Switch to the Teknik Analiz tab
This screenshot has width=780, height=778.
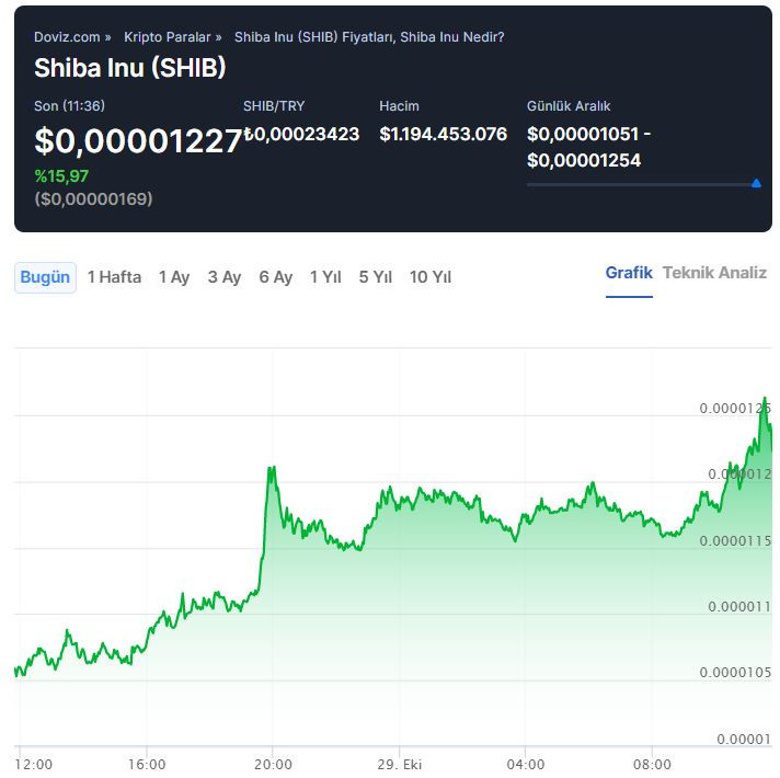tap(715, 272)
